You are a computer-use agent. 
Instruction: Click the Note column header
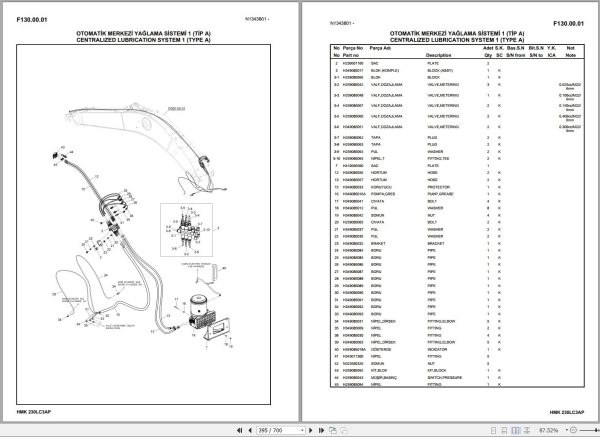(571, 55)
